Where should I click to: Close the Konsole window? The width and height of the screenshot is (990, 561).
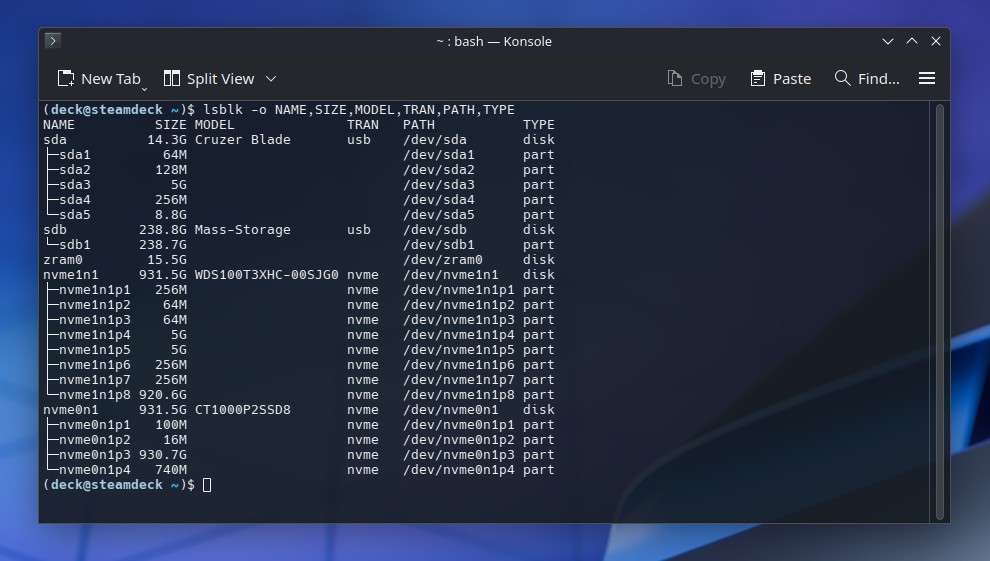[x=936, y=41]
